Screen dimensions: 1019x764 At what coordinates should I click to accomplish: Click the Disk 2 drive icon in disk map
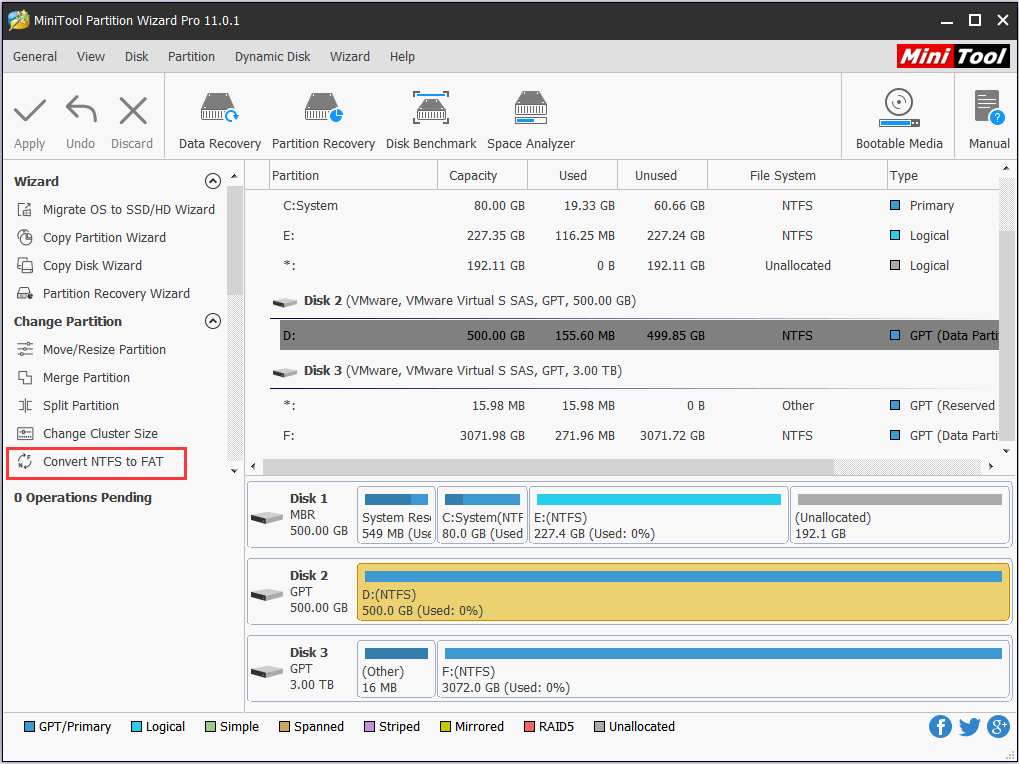click(266, 594)
